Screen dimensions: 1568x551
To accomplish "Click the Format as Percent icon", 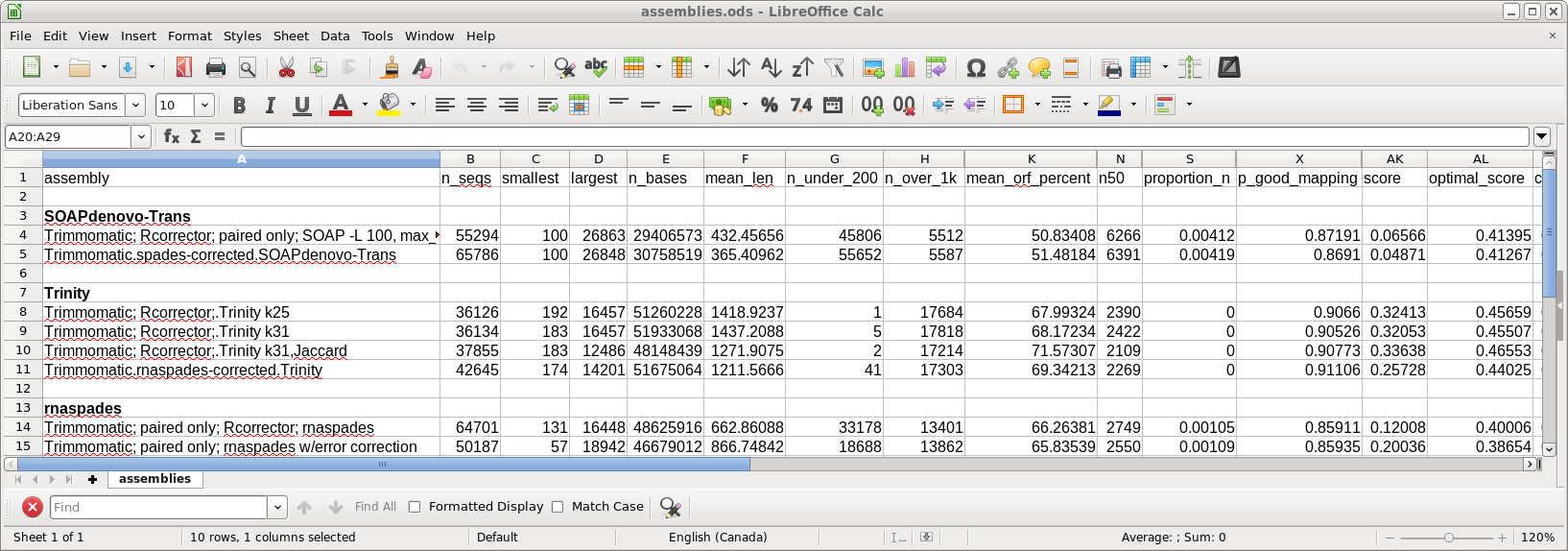I will point(769,105).
